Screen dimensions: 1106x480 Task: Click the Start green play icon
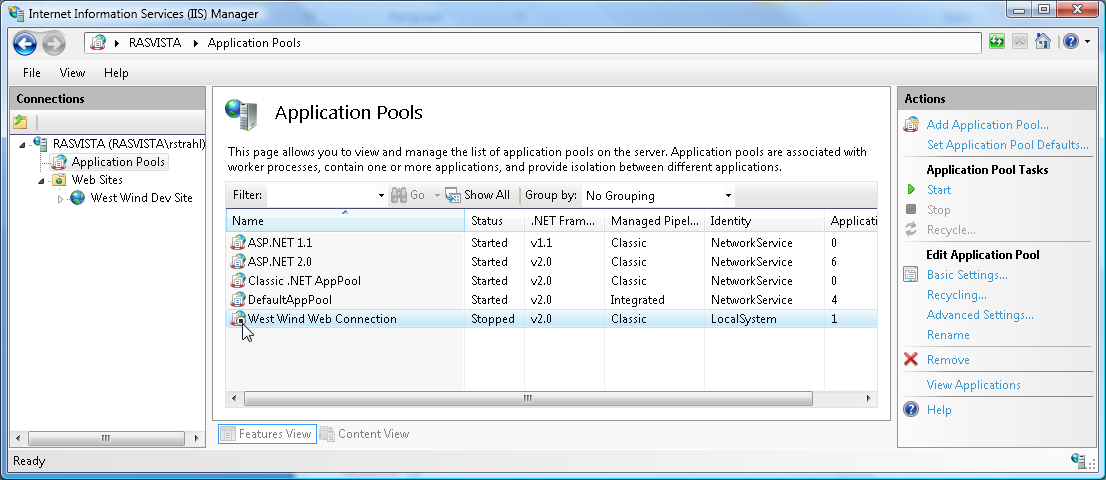(x=911, y=190)
